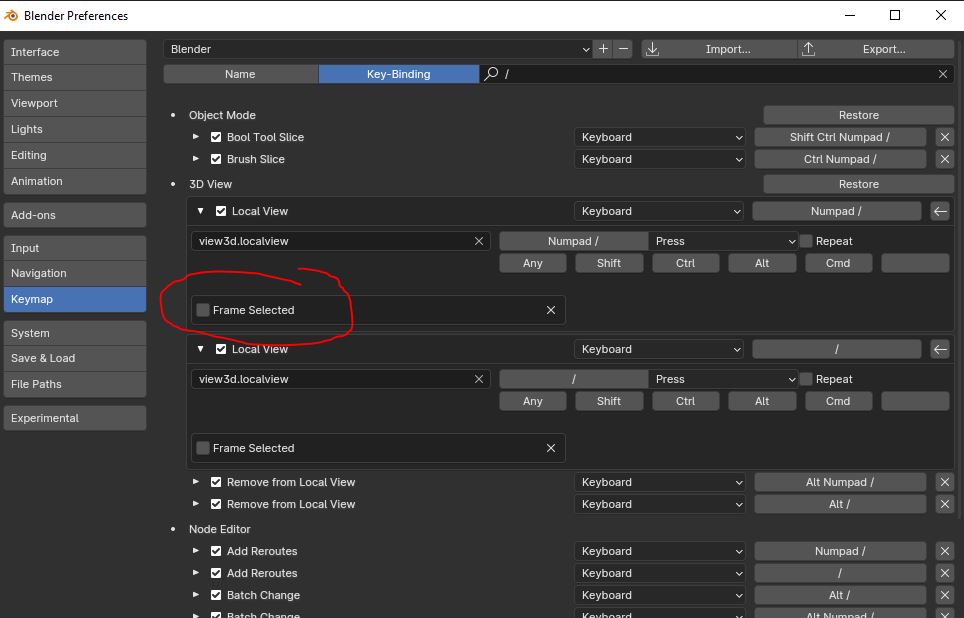The height and width of the screenshot is (618, 964).
Task: Clear the search field with X icon
Action: coord(942,74)
